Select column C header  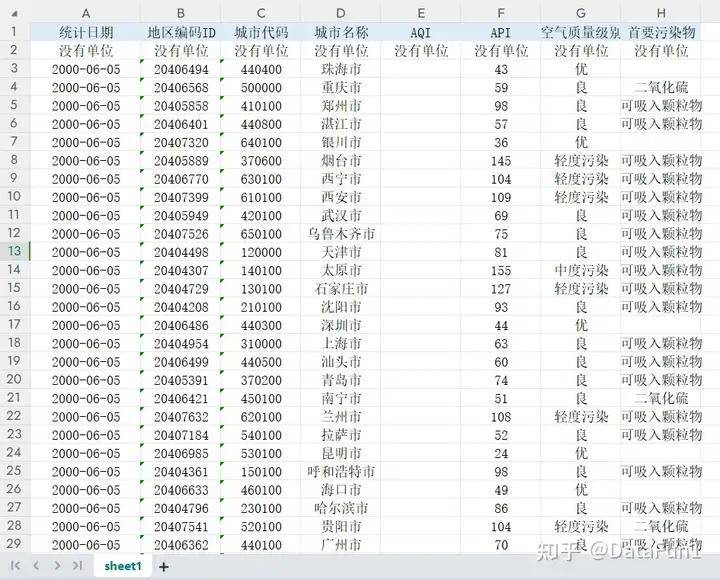click(261, 13)
